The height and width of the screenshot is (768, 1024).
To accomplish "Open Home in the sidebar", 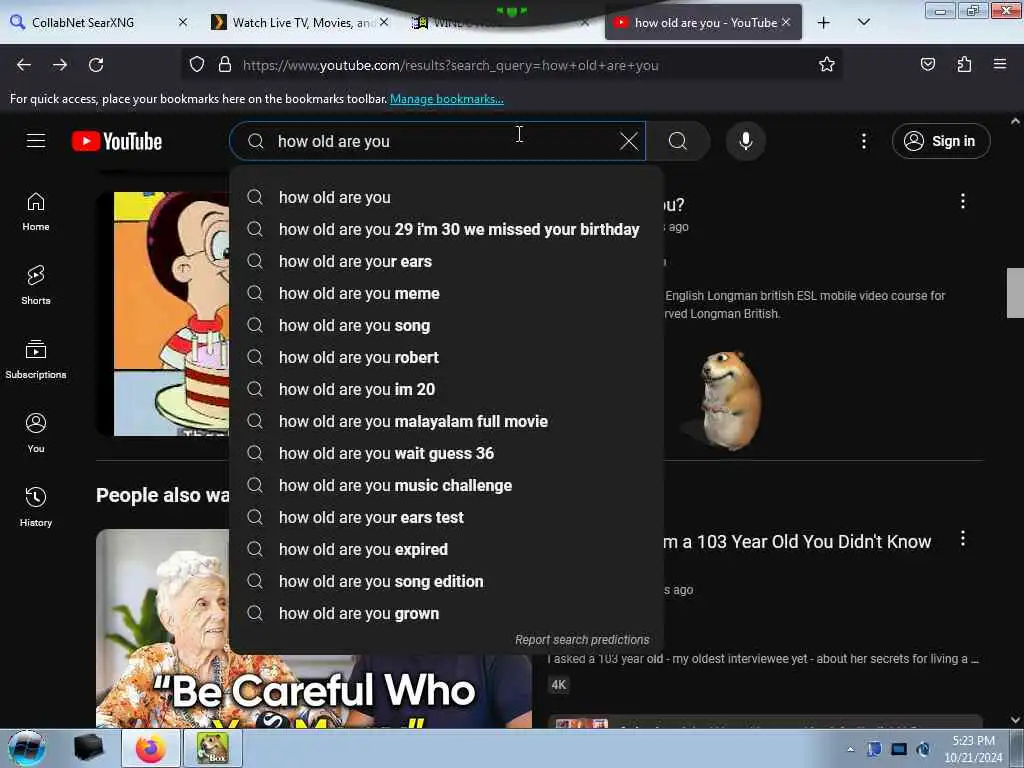I will click(36, 212).
